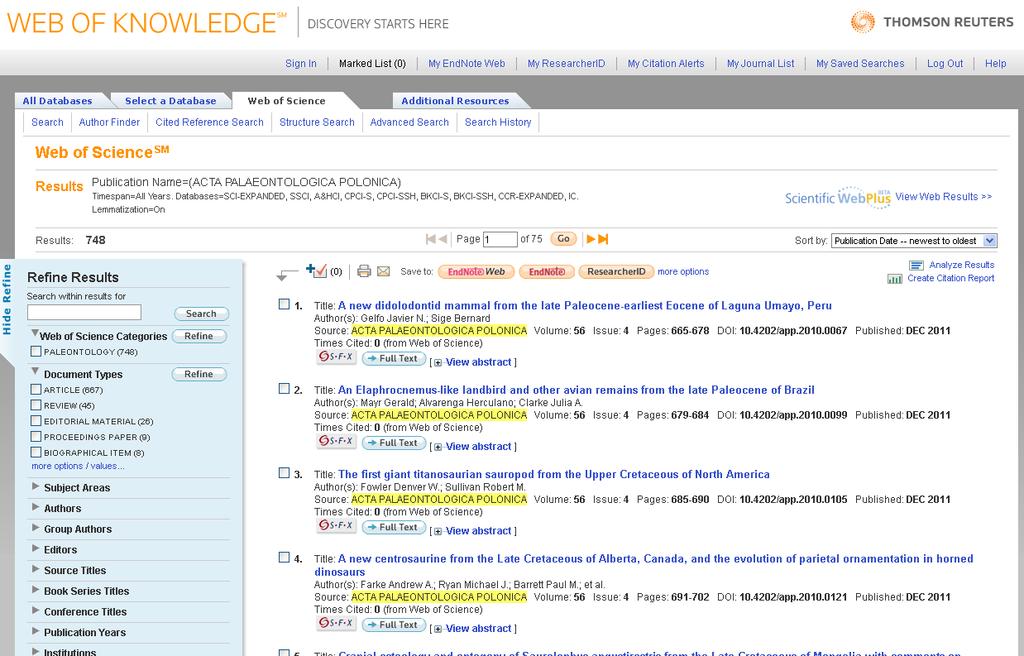Viewport: 1024px width, 656px height.
Task: Check the REVIEW (45) document type
Action: click(x=36, y=405)
